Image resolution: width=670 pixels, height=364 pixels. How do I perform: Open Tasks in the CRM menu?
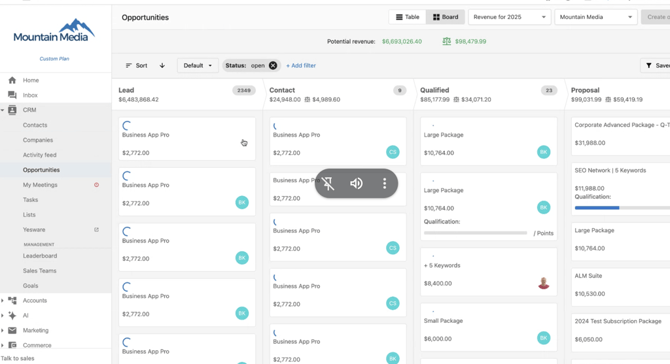pyautogui.click(x=30, y=200)
